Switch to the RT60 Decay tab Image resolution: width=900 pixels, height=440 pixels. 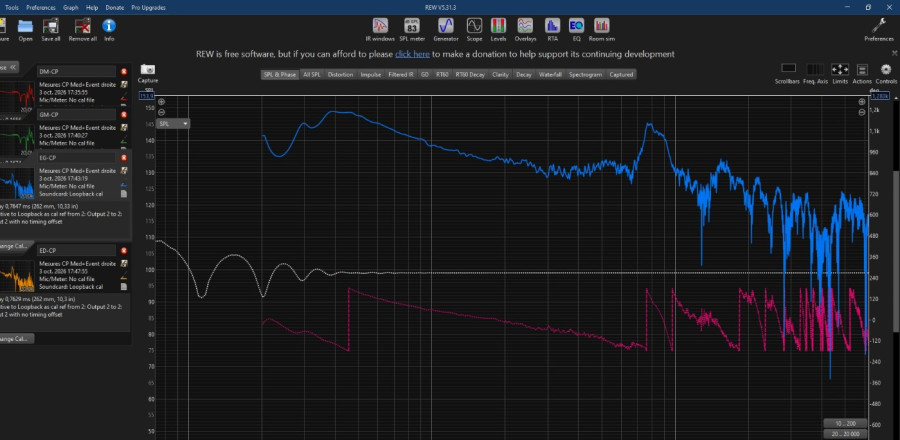click(470, 75)
